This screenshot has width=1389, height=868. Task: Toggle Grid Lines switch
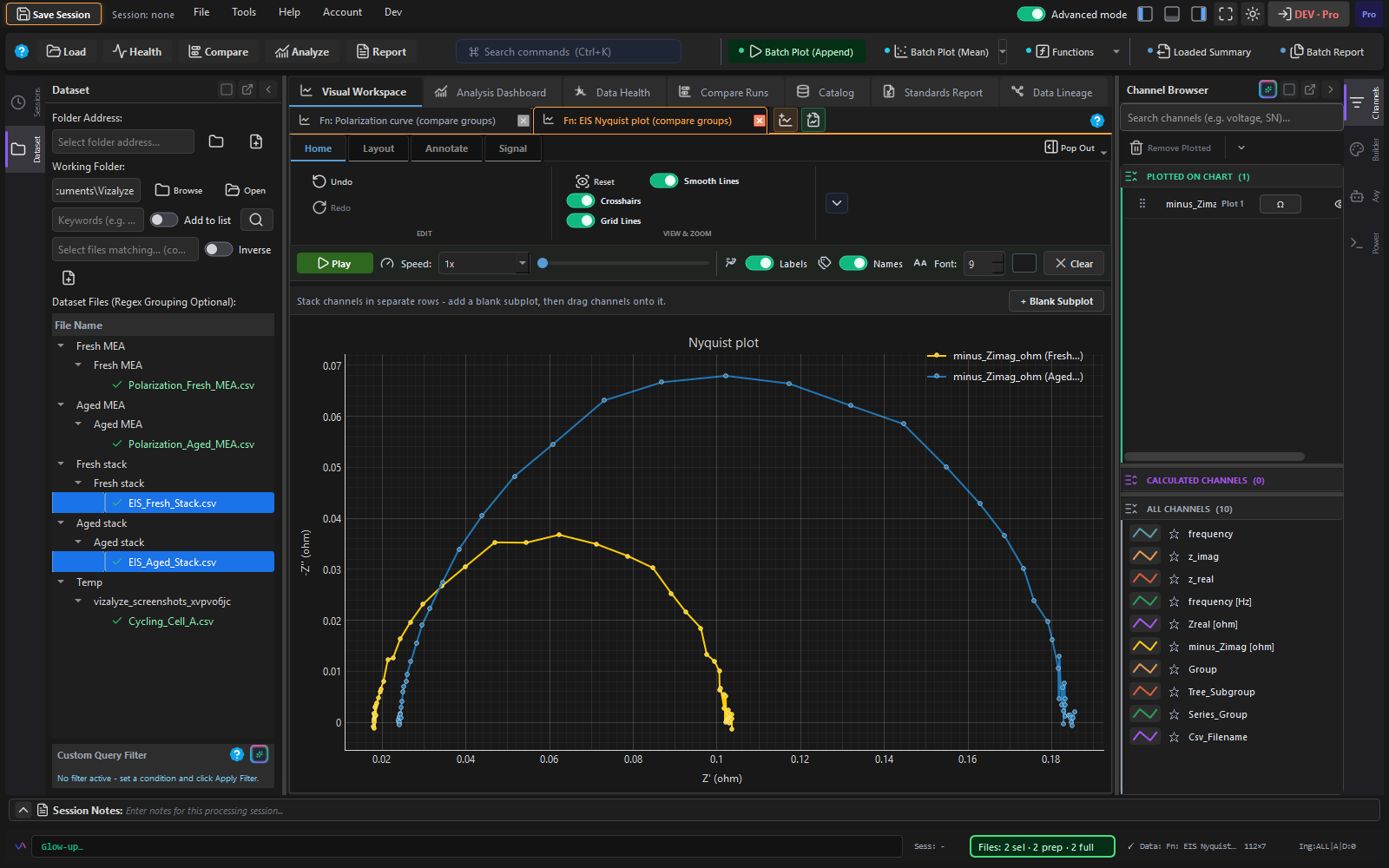581,220
